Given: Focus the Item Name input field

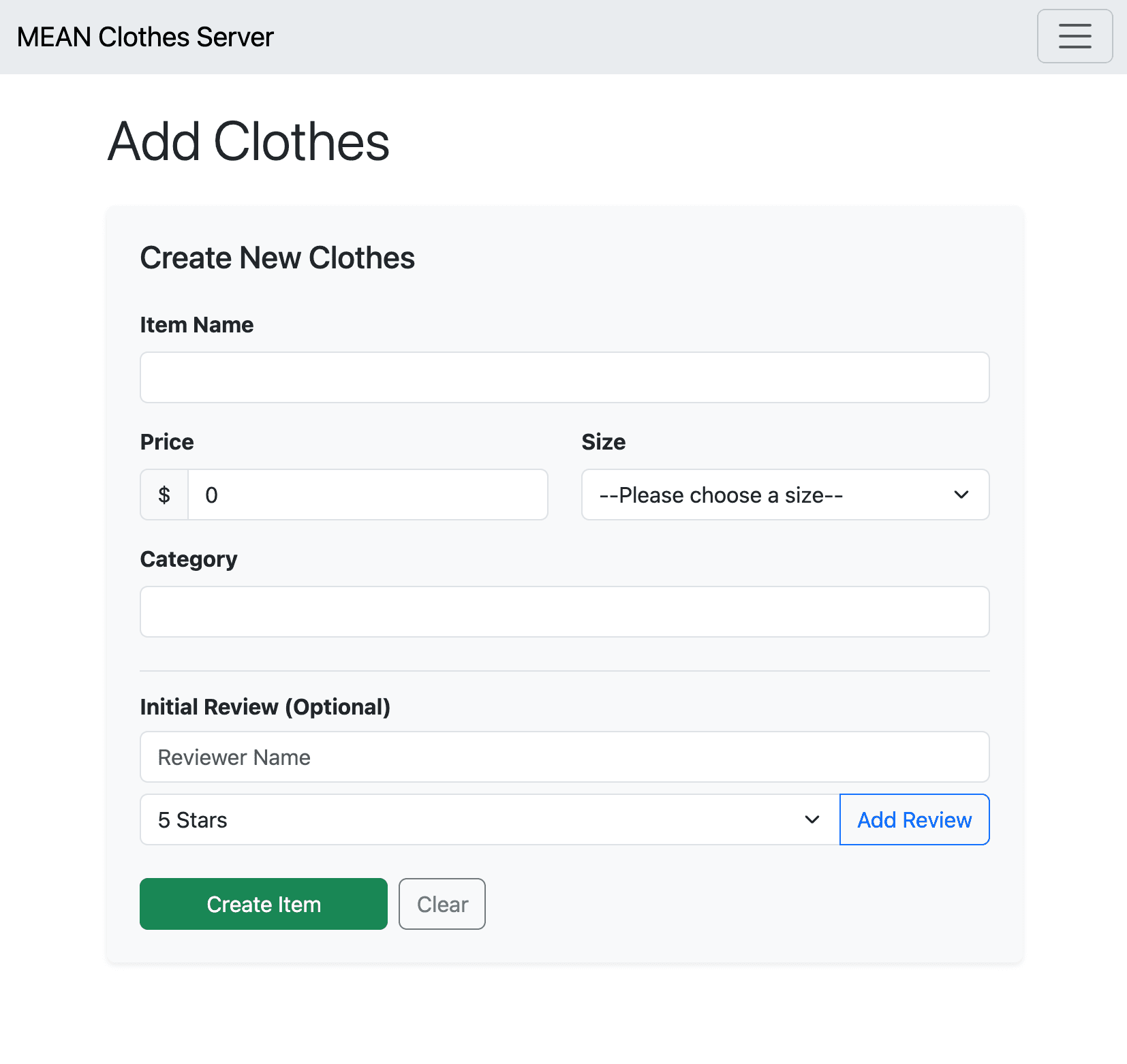Looking at the screenshot, I should click(564, 377).
